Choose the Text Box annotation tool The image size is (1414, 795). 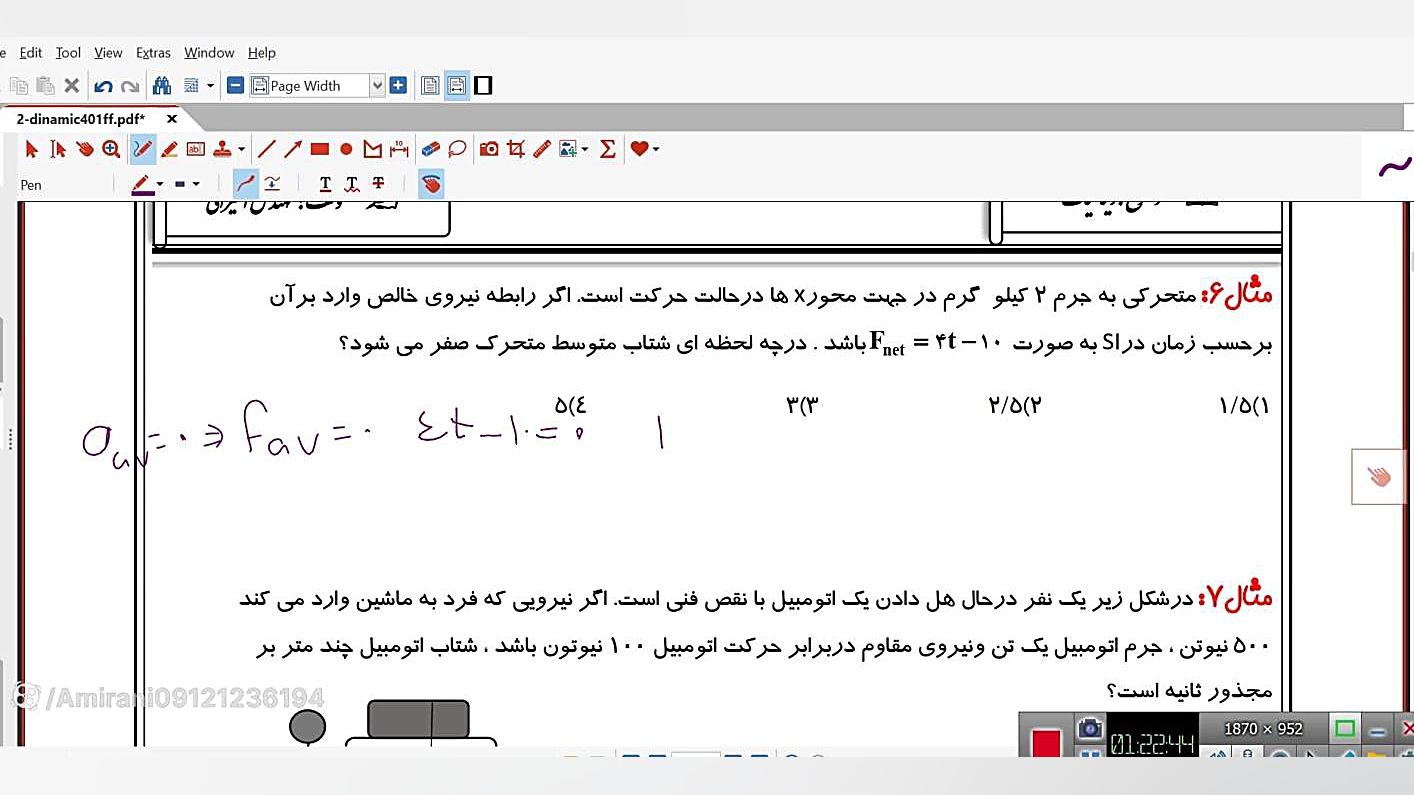coord(196,149)
